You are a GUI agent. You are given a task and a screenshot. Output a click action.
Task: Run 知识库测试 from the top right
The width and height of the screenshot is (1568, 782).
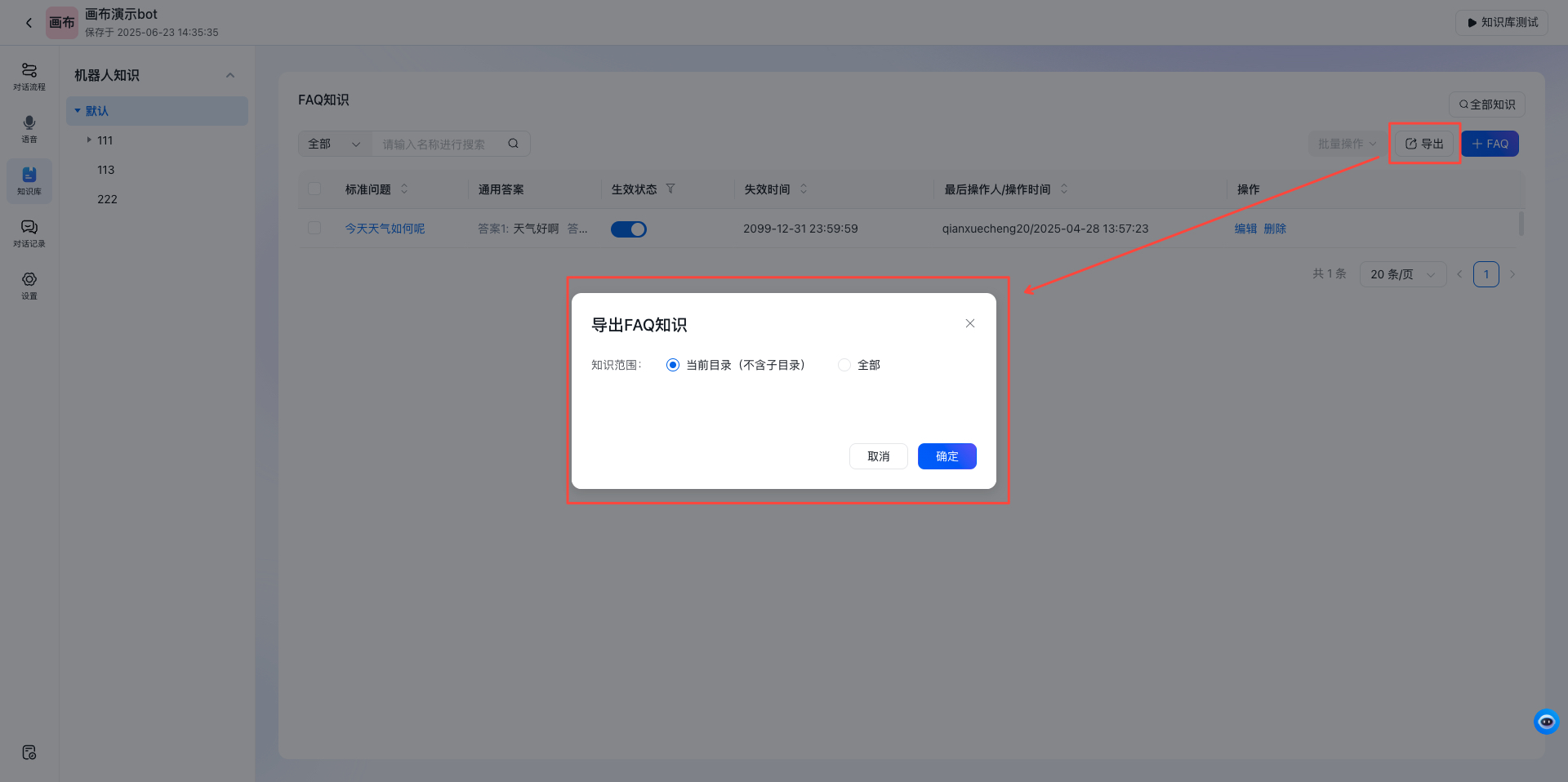coord(1501,22)
